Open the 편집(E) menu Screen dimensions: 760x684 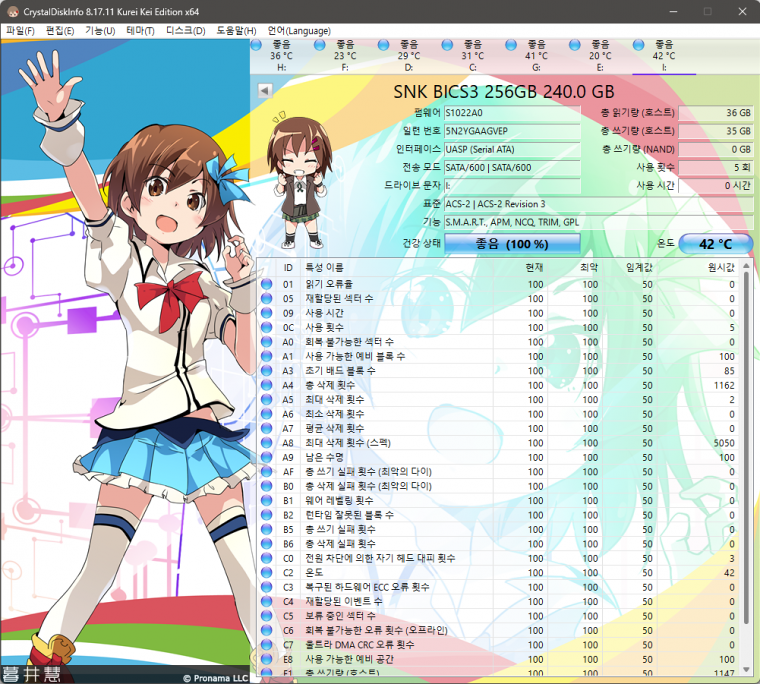pyautogui.click(x=60, y=31)
